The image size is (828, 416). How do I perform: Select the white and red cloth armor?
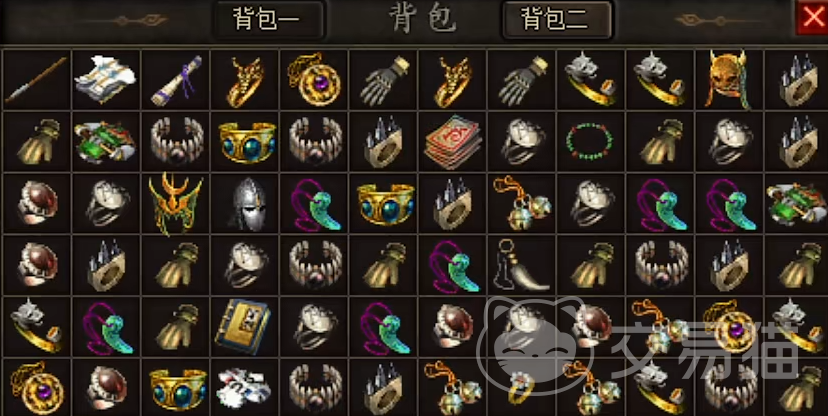tap(244, 388)
